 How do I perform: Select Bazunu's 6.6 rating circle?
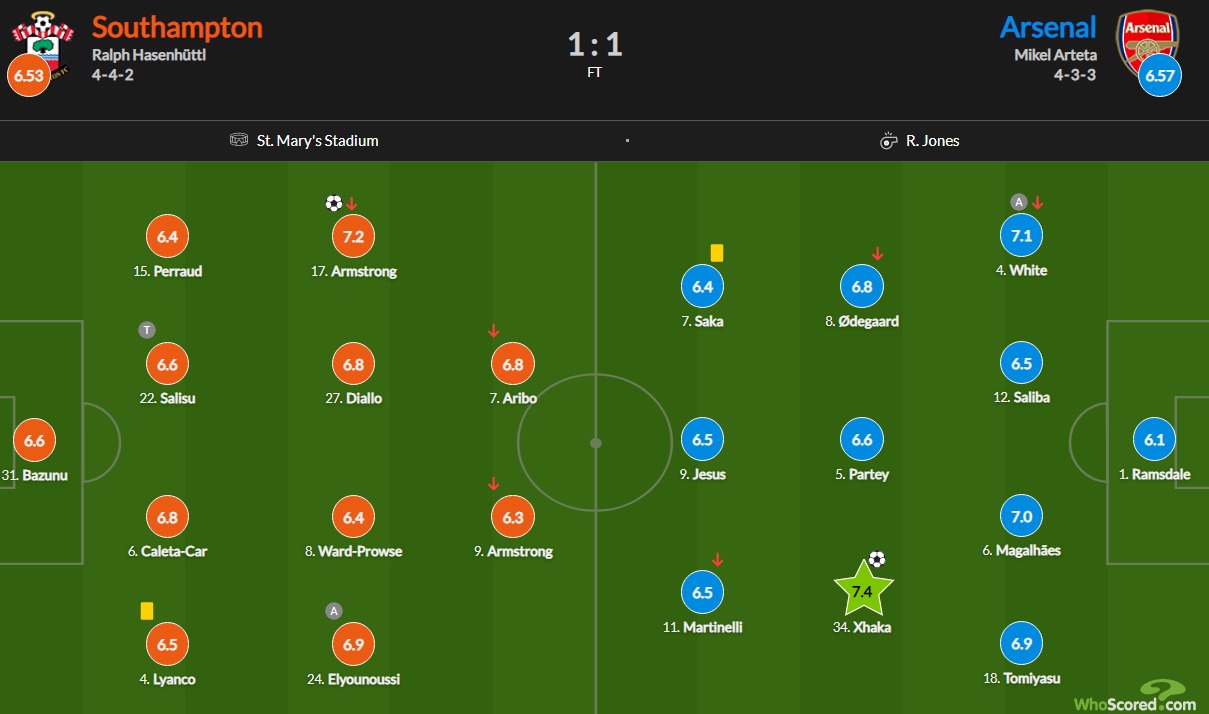click(34, 441)
